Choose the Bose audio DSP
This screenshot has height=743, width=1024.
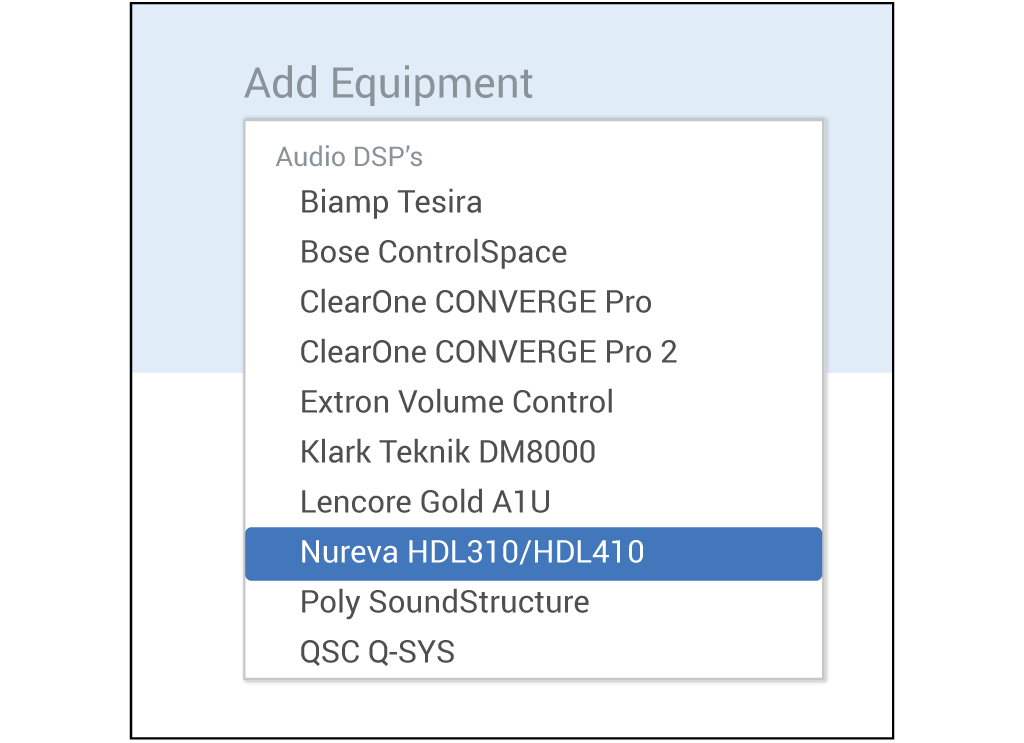coord(433,252)
